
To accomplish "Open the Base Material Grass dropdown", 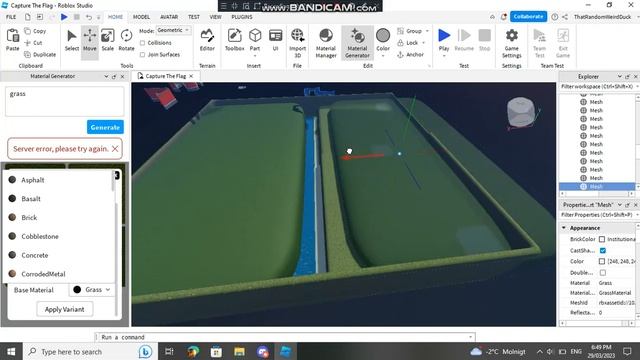I will coord(92,289).
